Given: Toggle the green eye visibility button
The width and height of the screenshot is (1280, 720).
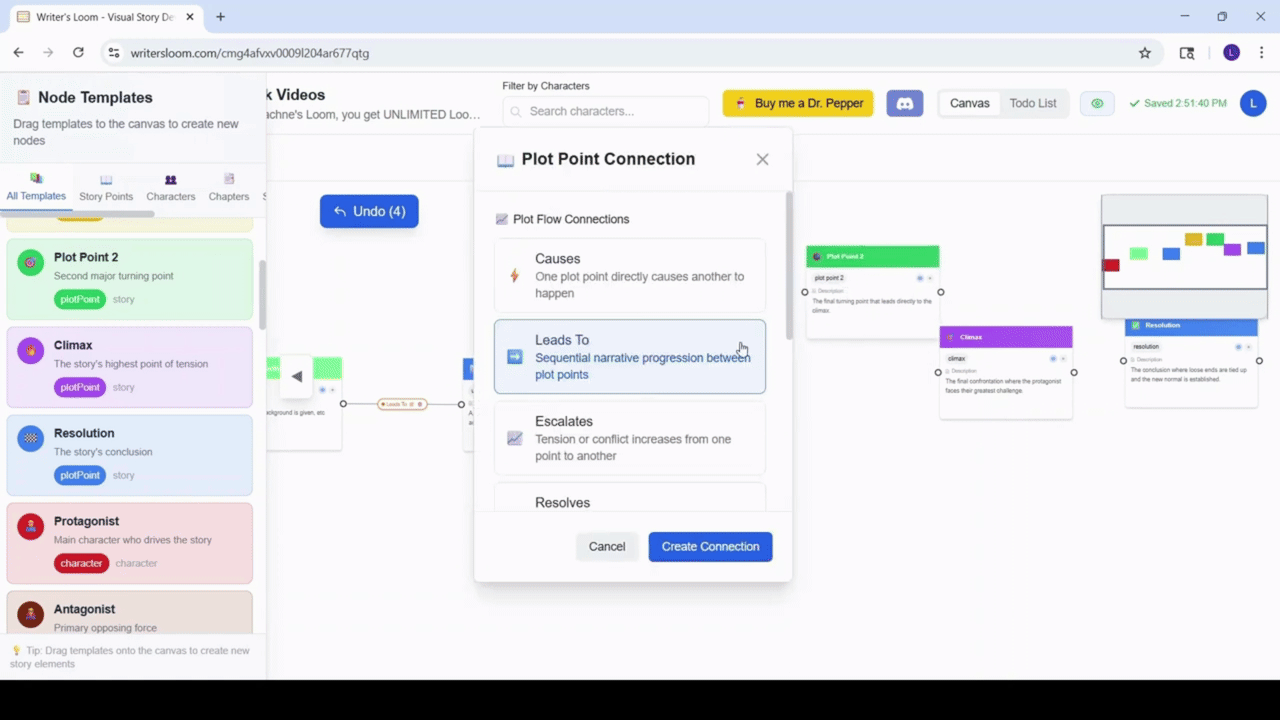Looking at the screenshot, I should coord(1097,103).
